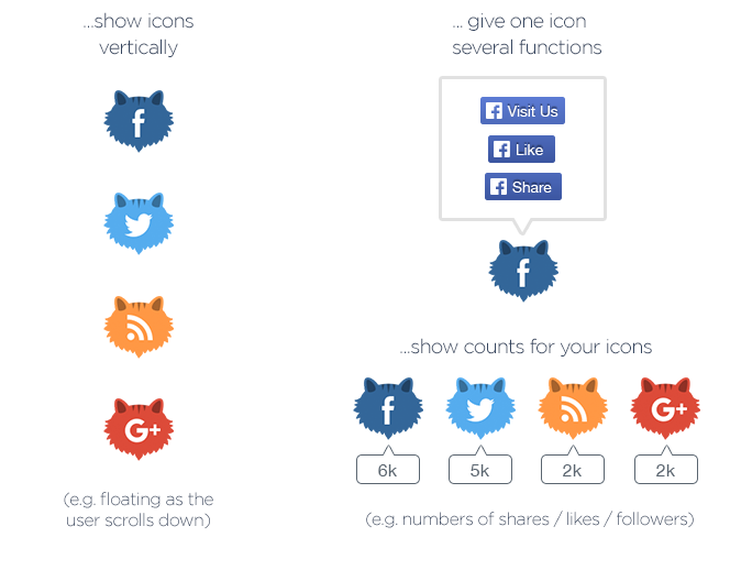The width and height of the screenshot is (752, 562).
Task: Click the 5k count bubble
Action: 480,468
